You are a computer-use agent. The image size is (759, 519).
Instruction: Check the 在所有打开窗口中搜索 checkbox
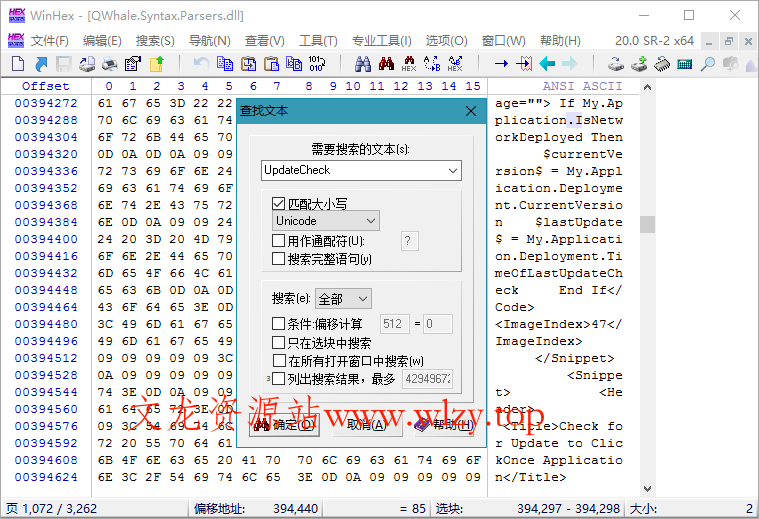coord(279,361)
